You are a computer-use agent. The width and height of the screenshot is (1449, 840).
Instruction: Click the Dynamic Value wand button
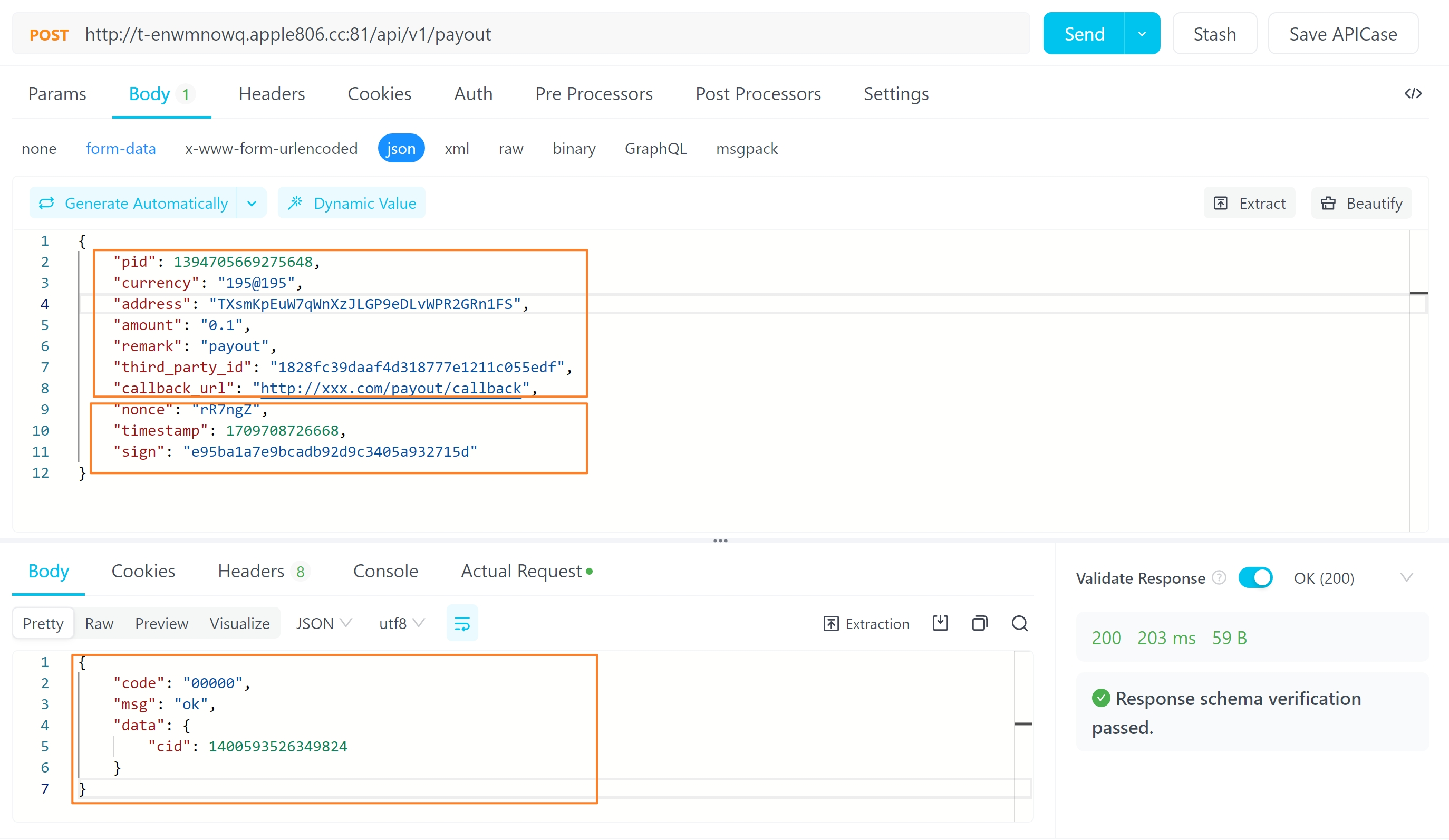tap(352, 203)
